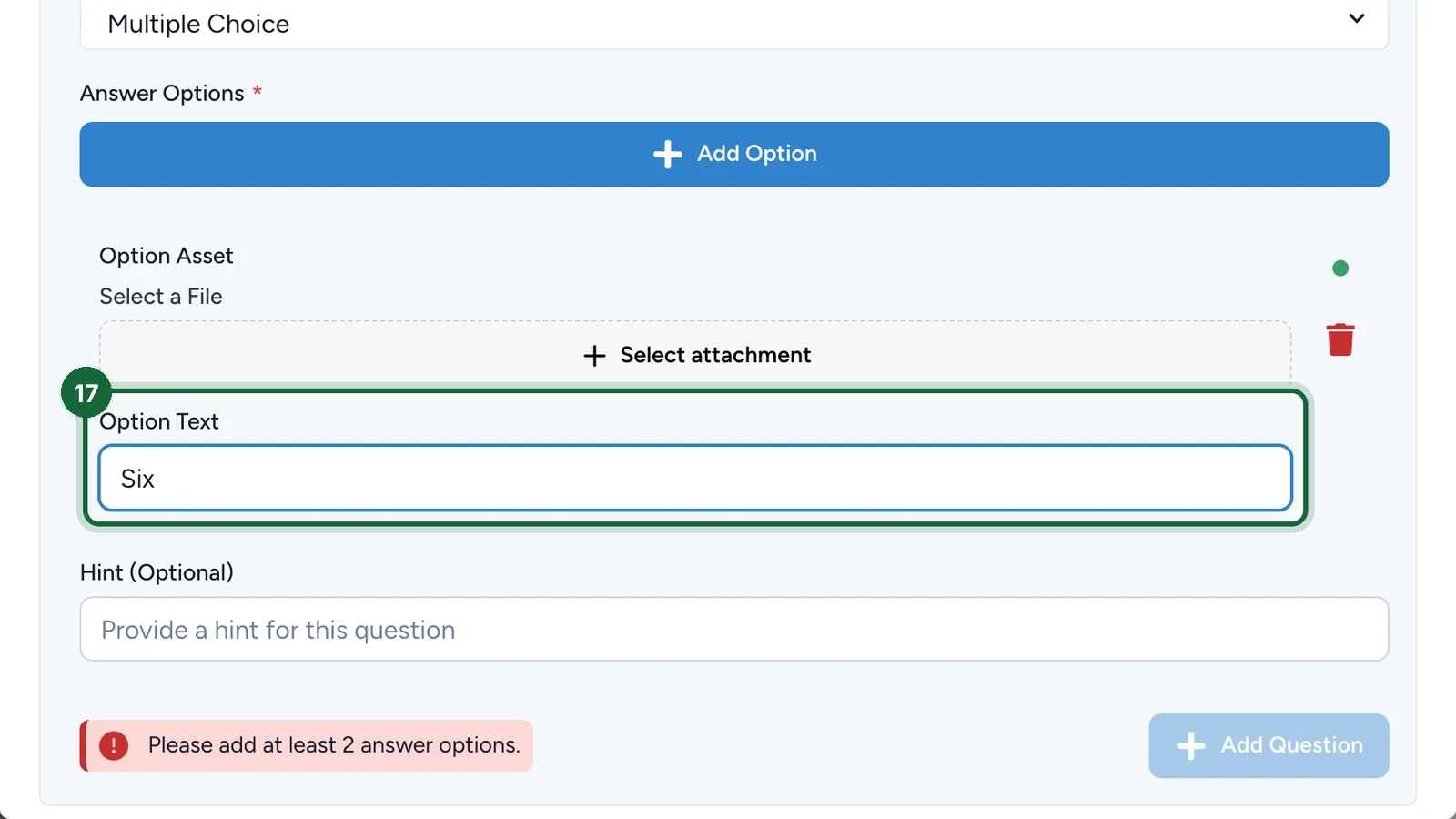Click the Hint (Optional) input field
The width and height of the screenshot is (1456, 819).
[x=734, y=629]
